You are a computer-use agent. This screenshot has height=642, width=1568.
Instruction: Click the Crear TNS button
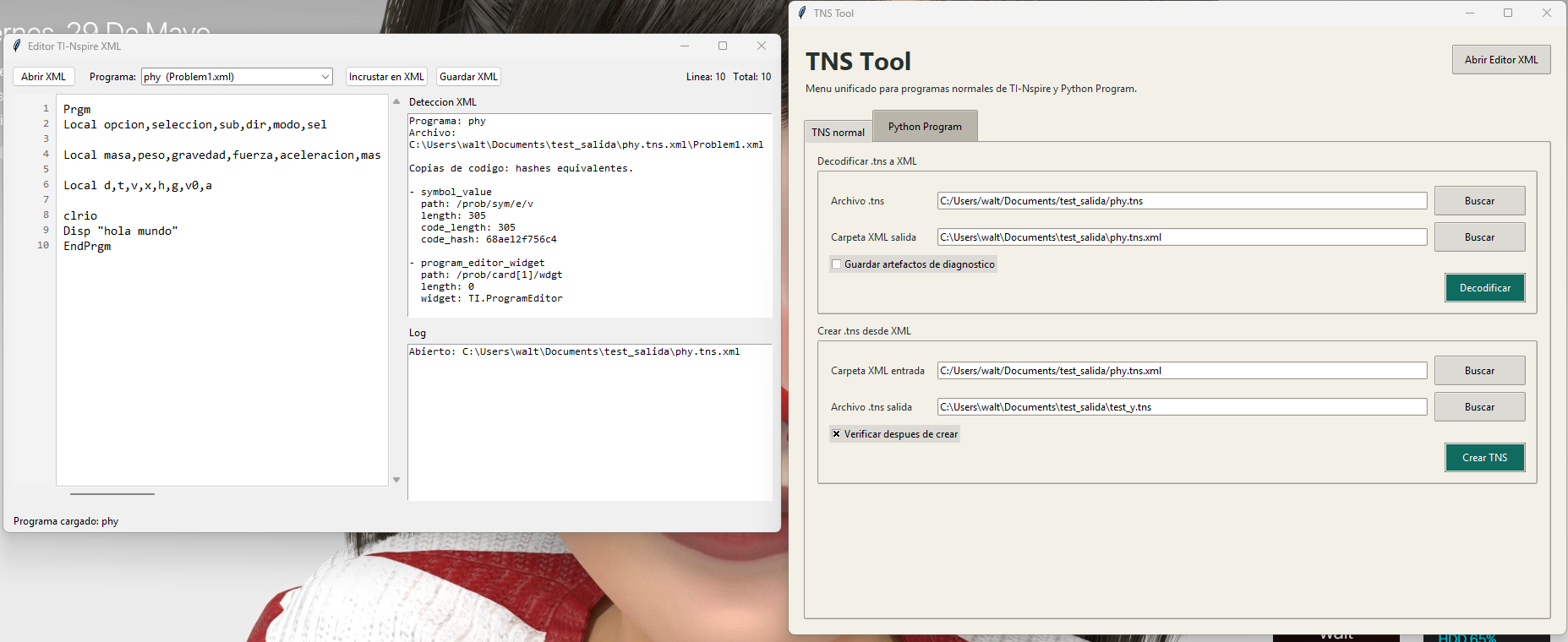[x=1485, y=458]
